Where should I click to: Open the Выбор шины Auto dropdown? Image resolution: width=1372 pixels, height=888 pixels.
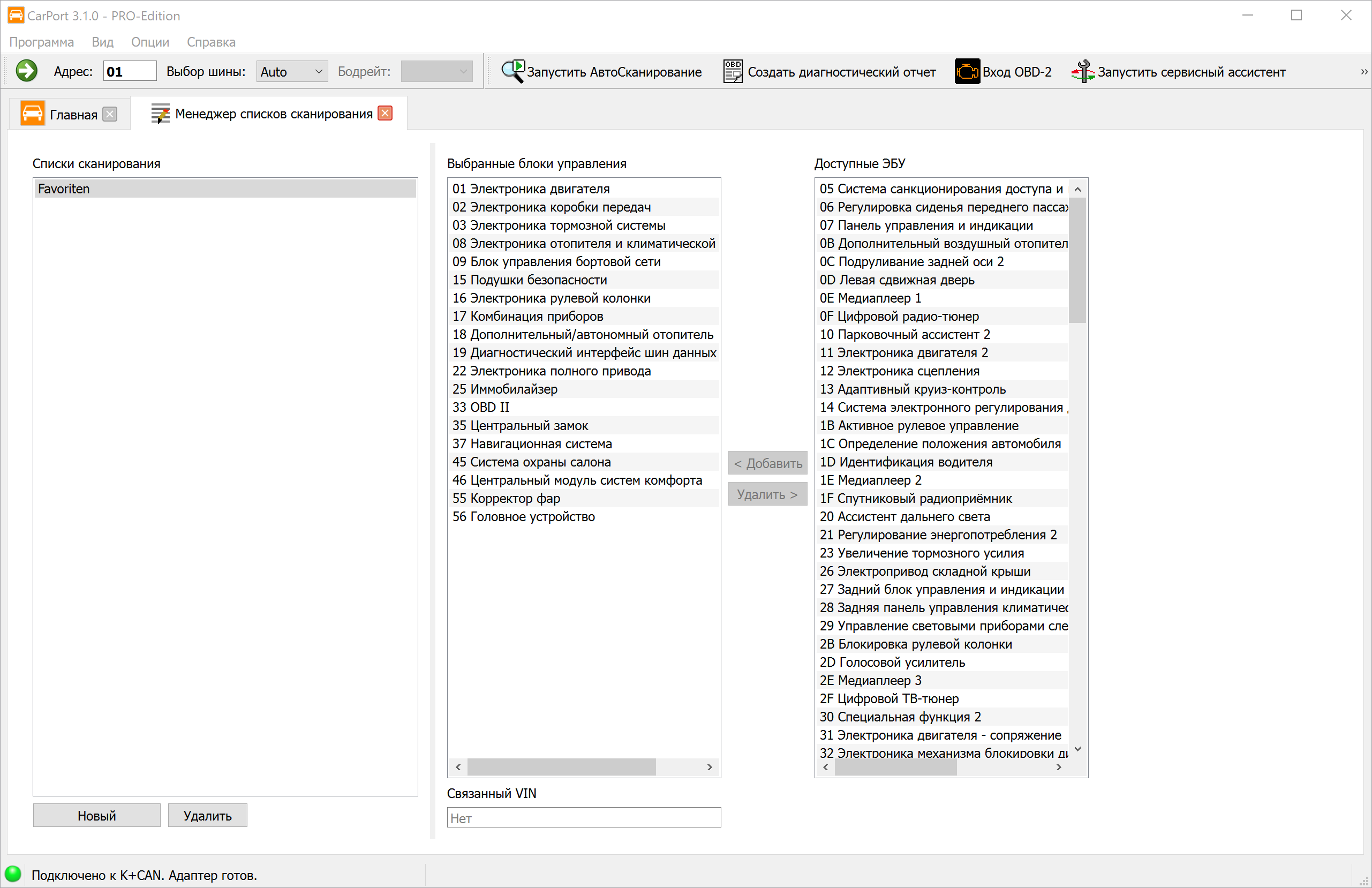(292, 72)
